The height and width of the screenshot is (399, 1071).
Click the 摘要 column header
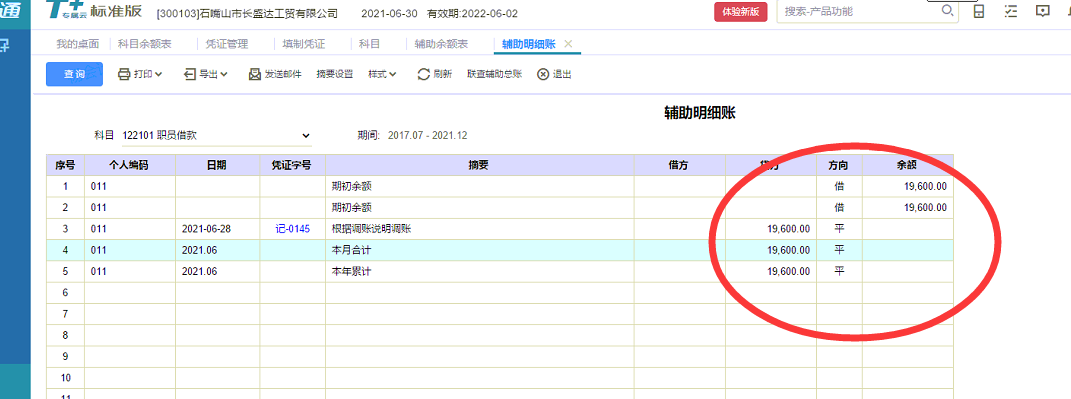pos(479,165)
